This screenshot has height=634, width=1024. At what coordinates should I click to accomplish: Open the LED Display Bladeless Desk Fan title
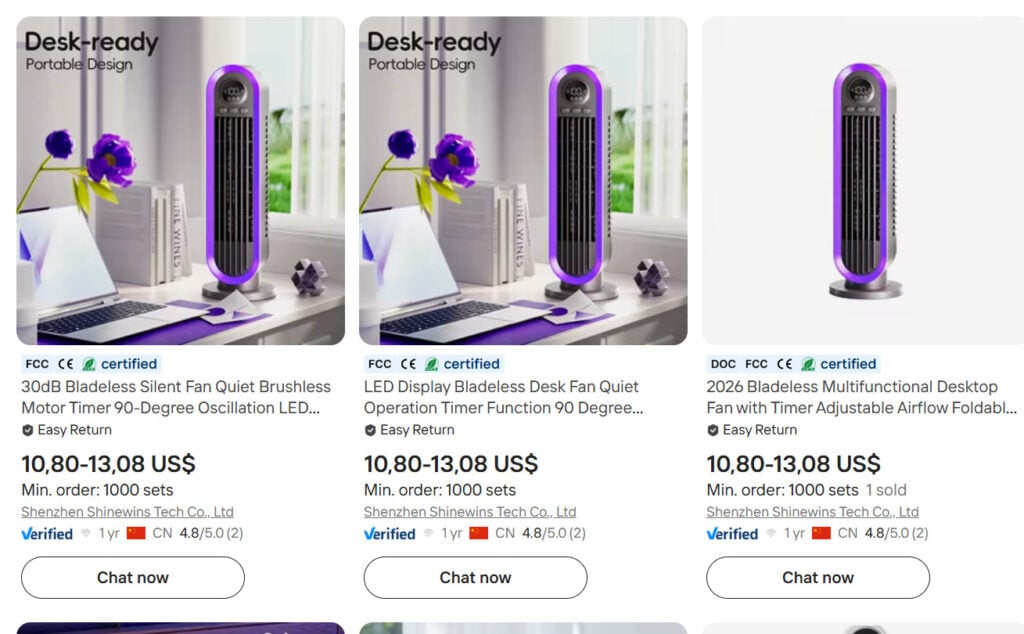[504, 397]
